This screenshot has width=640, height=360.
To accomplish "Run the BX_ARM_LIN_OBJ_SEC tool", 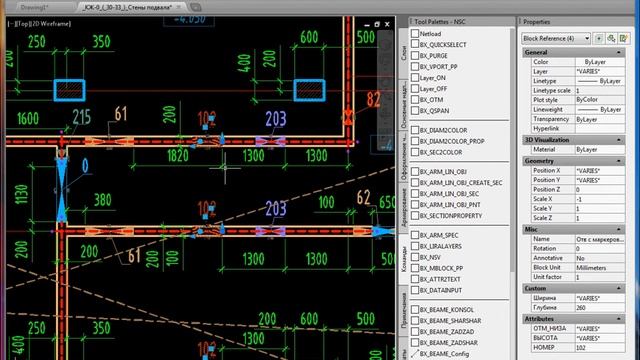I will click(x=445, y=194).
